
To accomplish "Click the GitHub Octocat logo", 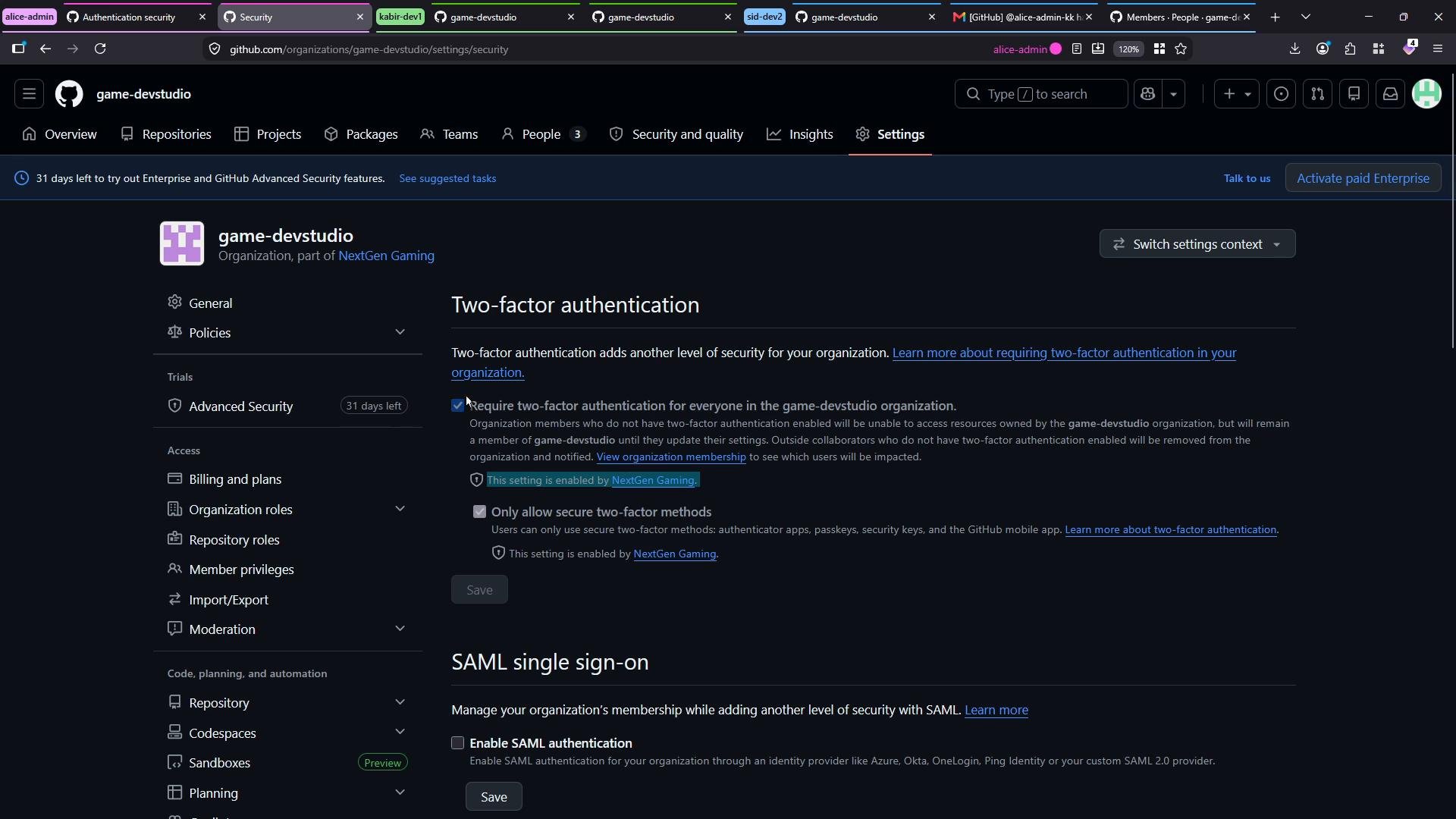I will pos(69,94).
